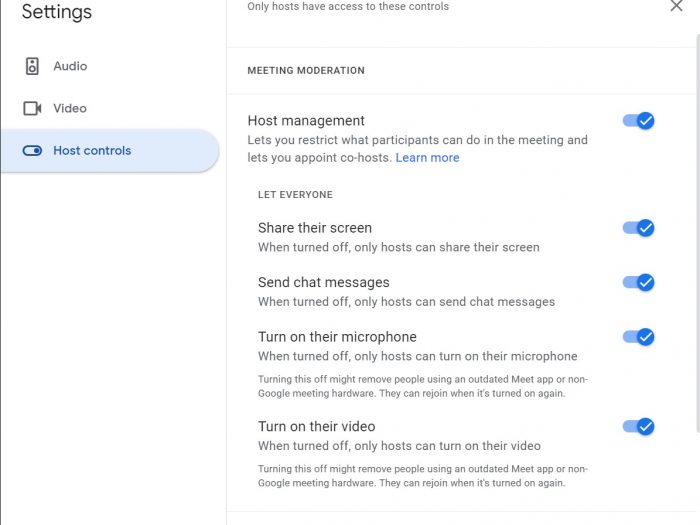The width and height of the screenshot is (700, 525).
Task: Click the Settings title heading
Action: point(57,12)
